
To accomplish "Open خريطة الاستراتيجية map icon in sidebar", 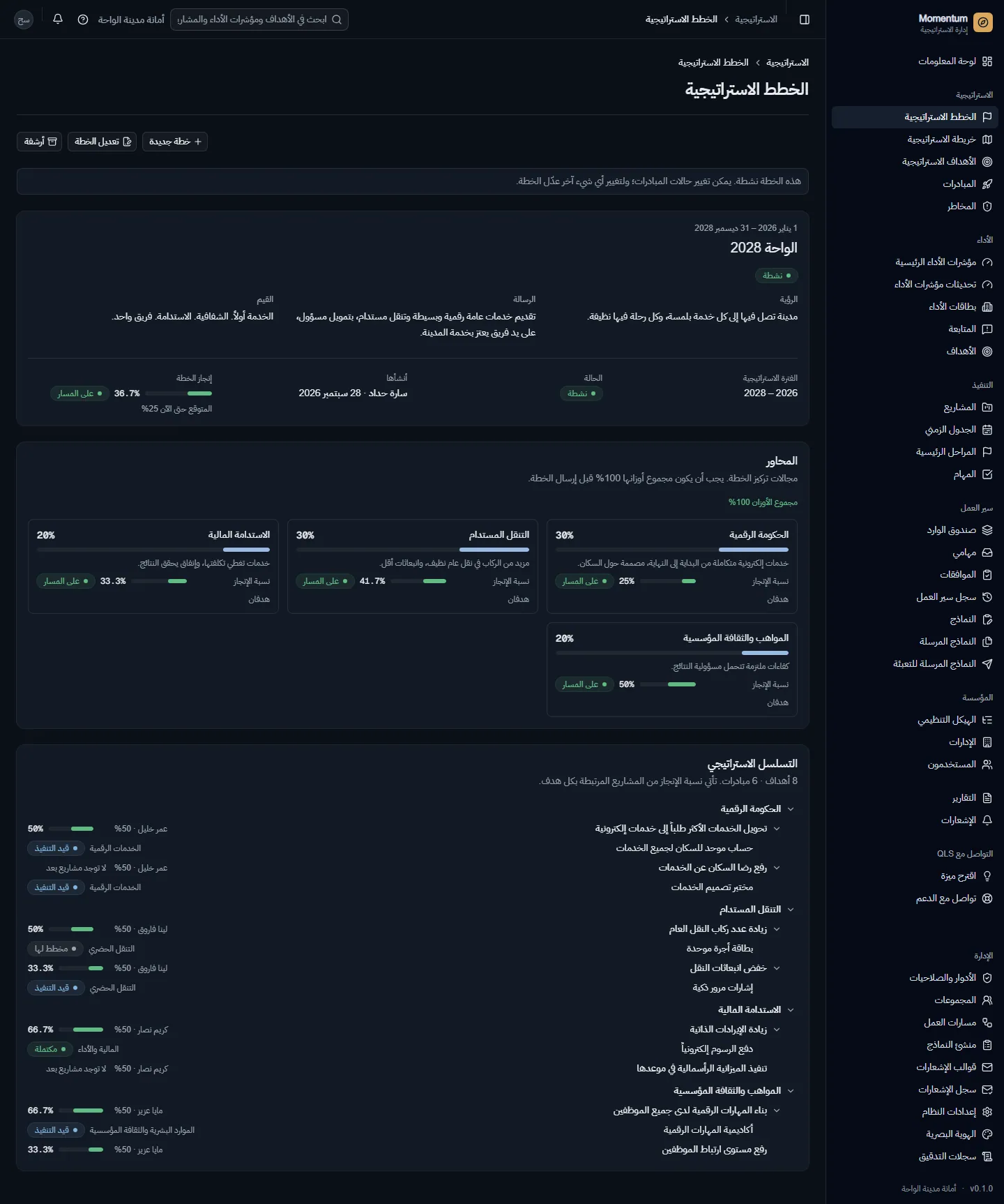I will [987, 140].
